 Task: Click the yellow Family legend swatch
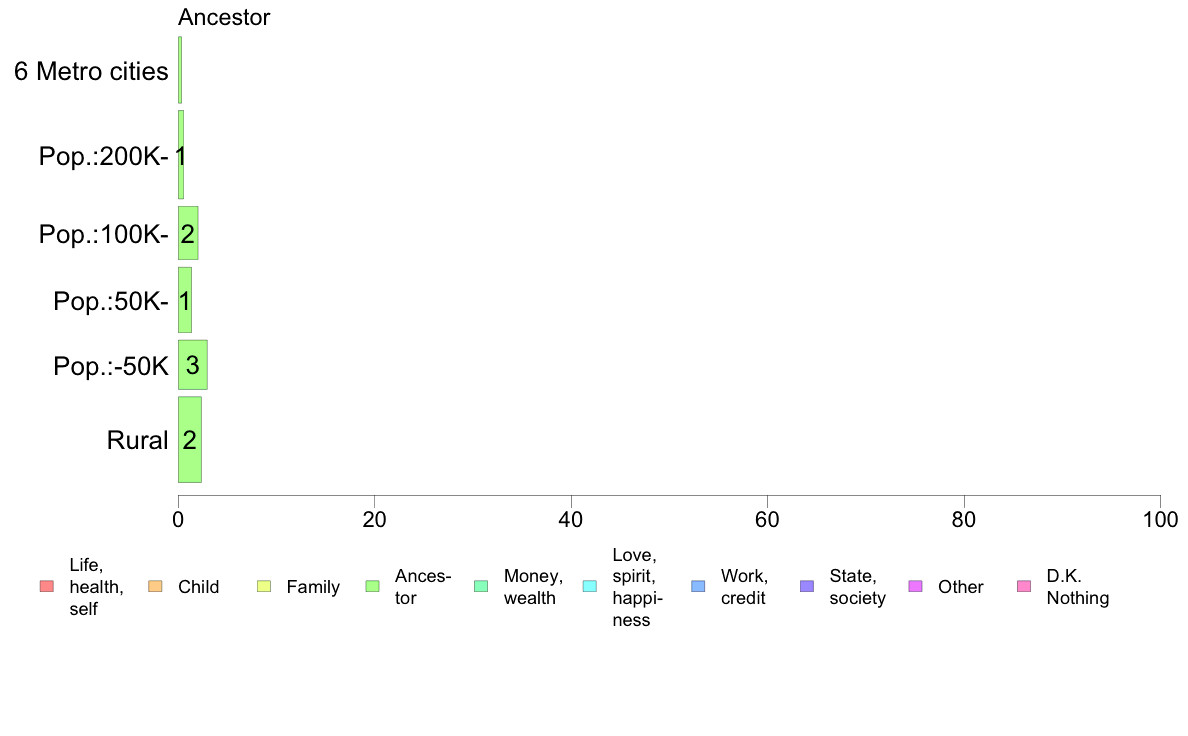tap(264, 587)
